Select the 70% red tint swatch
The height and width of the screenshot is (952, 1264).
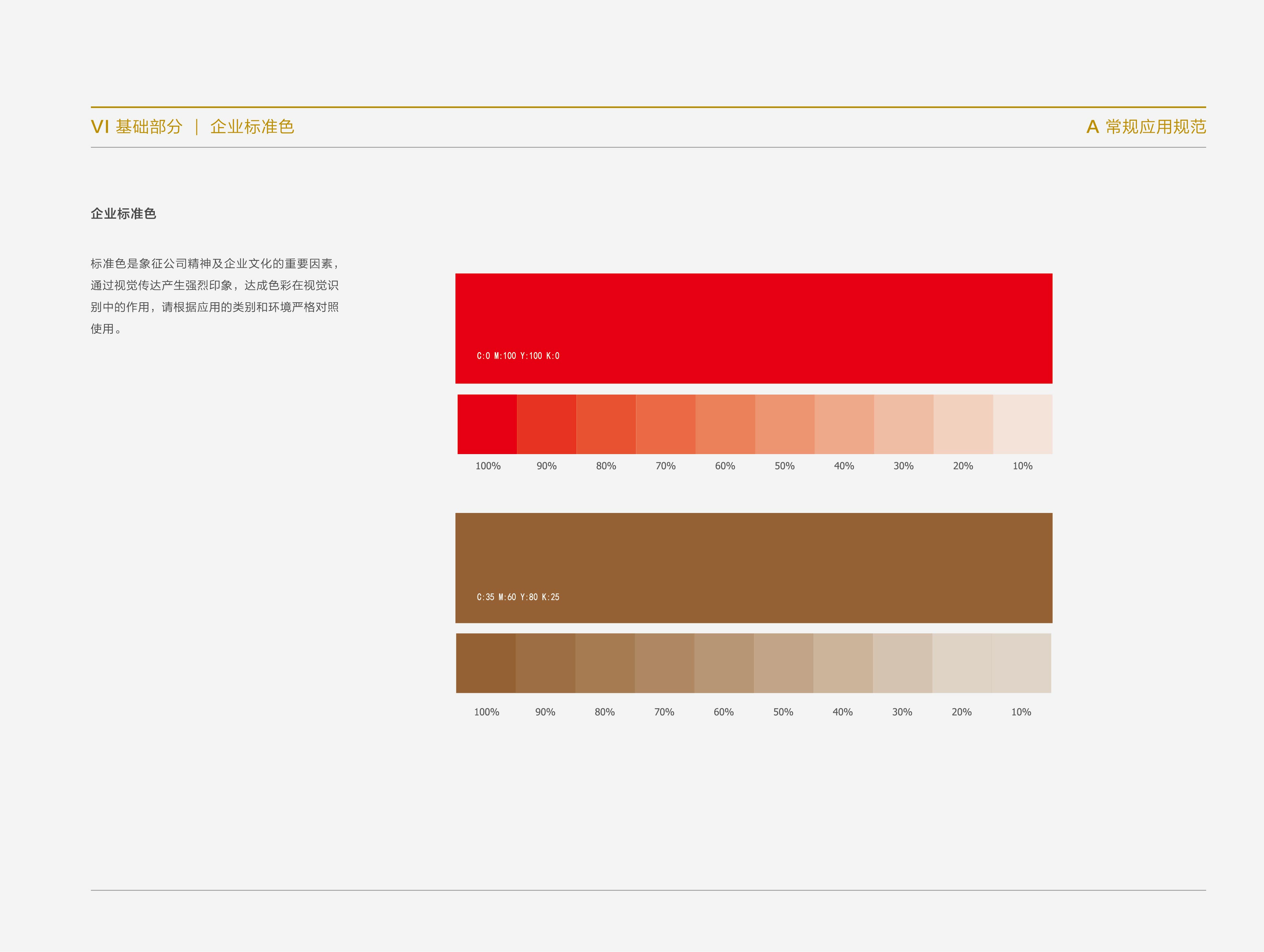pyautogui.click(x=665, y=424)
